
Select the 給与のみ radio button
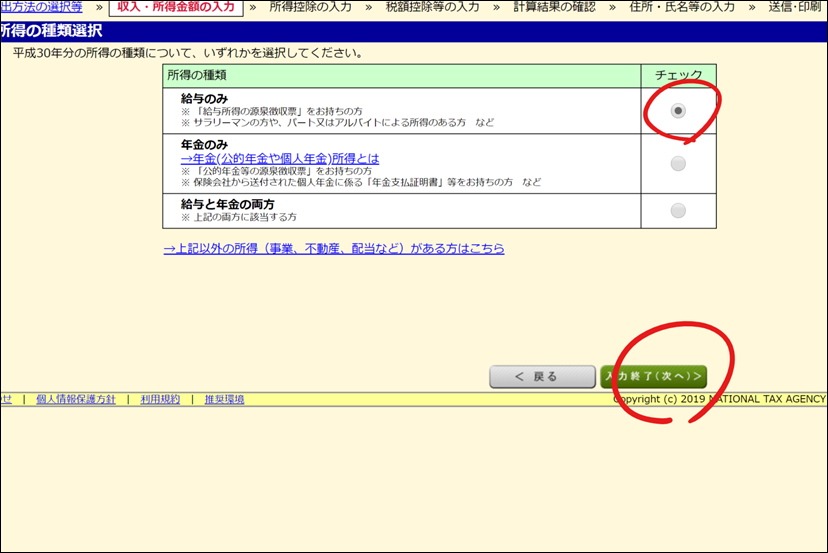(x=678, y=110)
